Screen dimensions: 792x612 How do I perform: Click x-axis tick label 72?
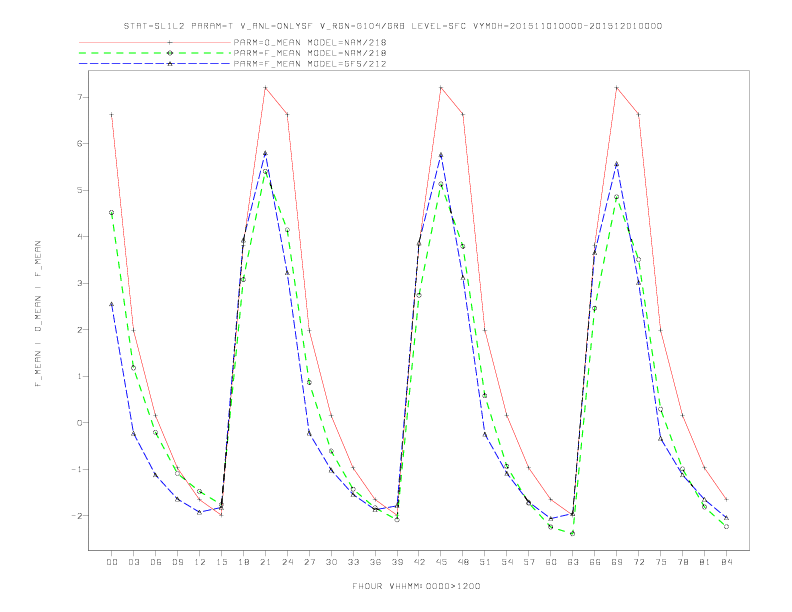[x=639, y=562]
